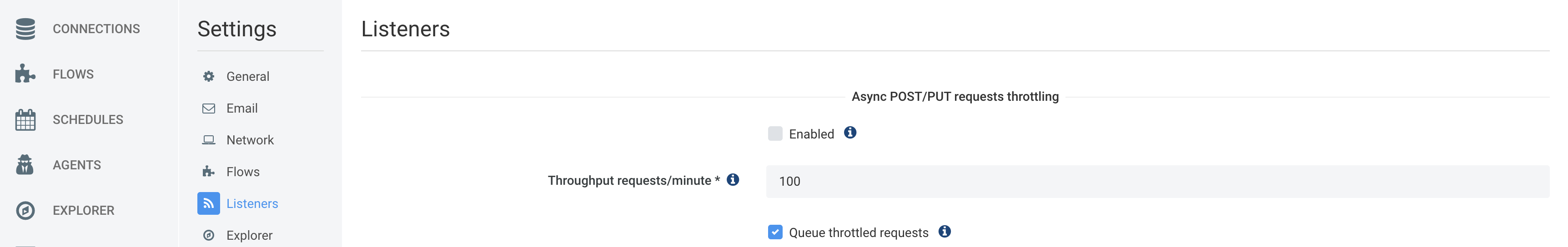This screenshot has height=247, width=1568.
Task: Click info icon beside Queue throttled requests
Action: click(945, 231)
